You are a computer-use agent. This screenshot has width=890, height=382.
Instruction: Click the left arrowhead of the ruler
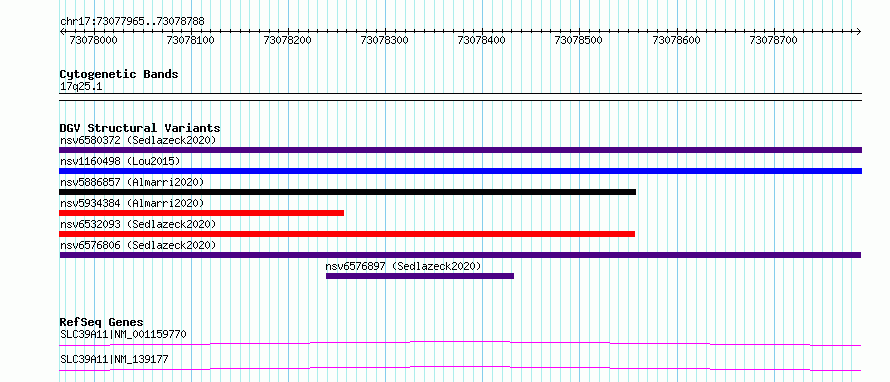(x=62, y=31)
